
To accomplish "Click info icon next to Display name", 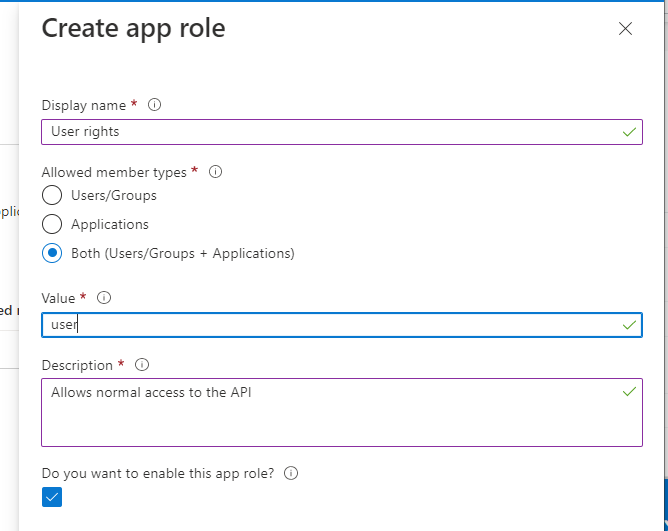I will (x=154, y=105).
